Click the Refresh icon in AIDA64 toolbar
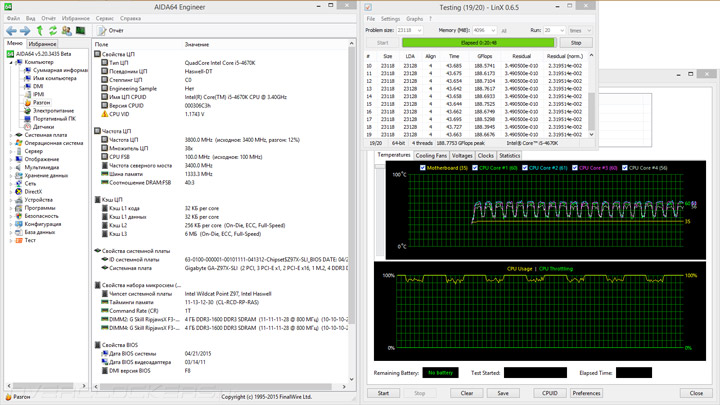Screen dimensions: 720x405 point(52,31)
